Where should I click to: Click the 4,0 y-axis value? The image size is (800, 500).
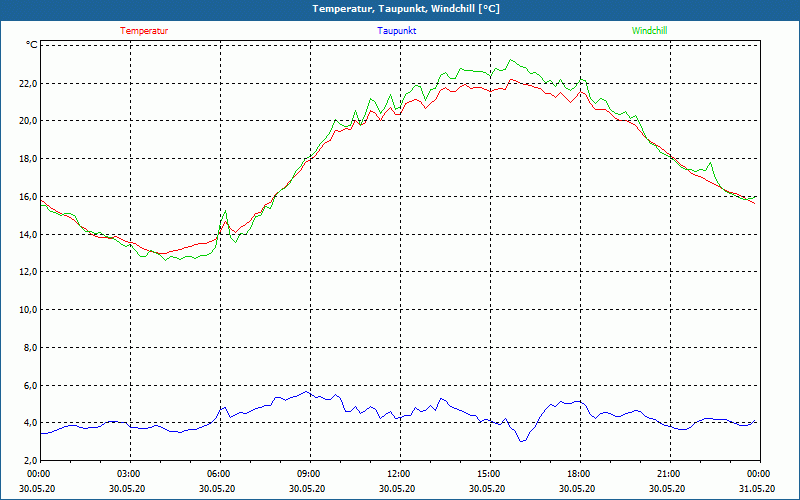30,423
